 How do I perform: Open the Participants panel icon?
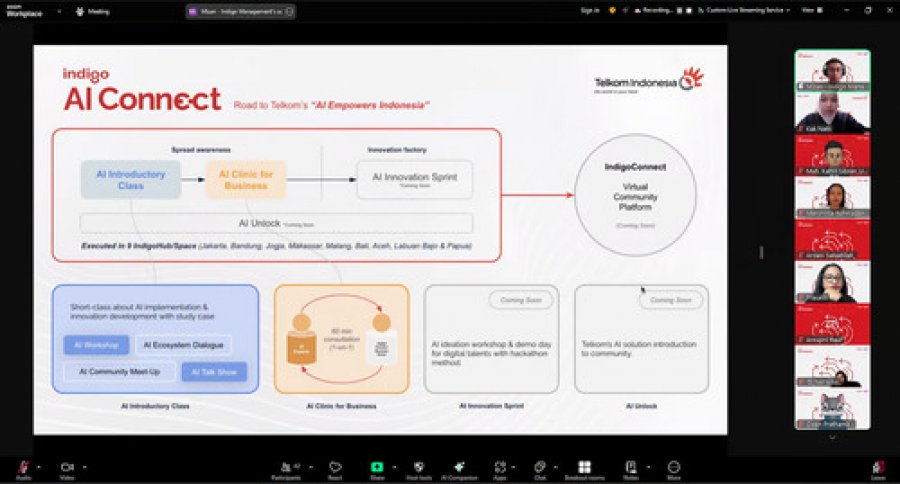(x=286, y=467)
